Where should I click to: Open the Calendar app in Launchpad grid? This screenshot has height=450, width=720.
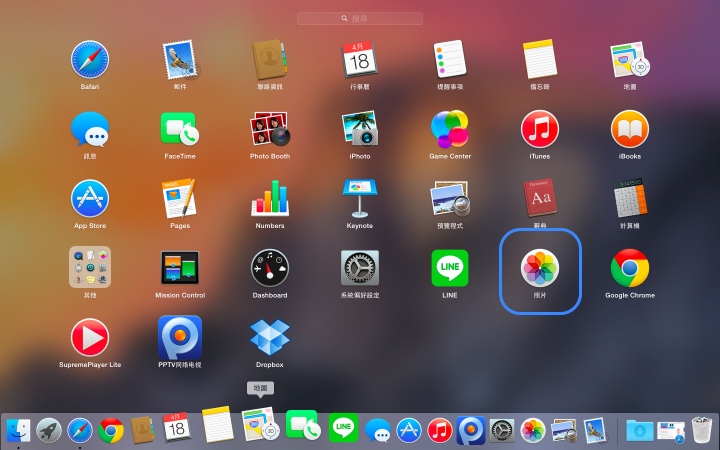pyautogui.click(x=360, y=60)
